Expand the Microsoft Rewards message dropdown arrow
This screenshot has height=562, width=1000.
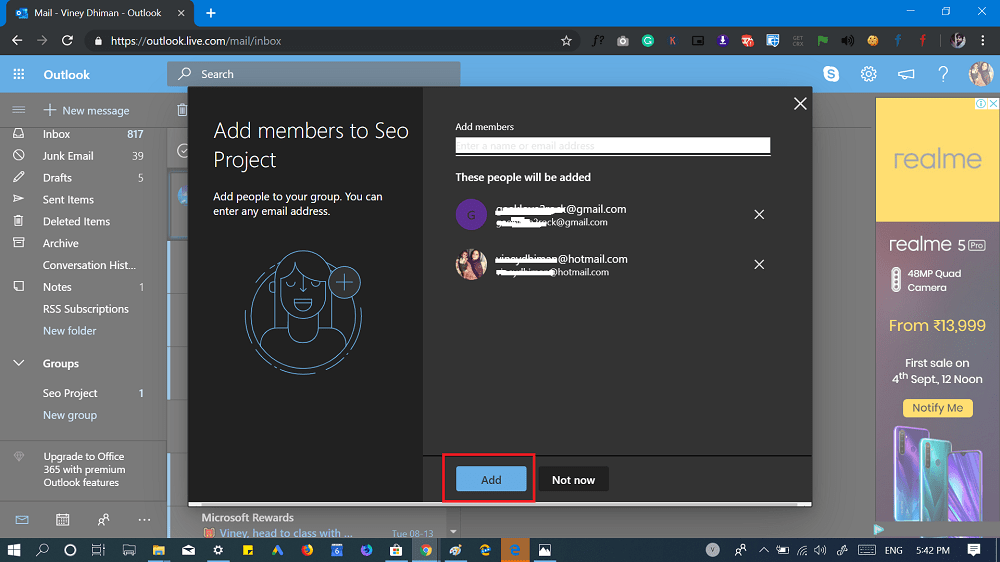click(453, 531)
